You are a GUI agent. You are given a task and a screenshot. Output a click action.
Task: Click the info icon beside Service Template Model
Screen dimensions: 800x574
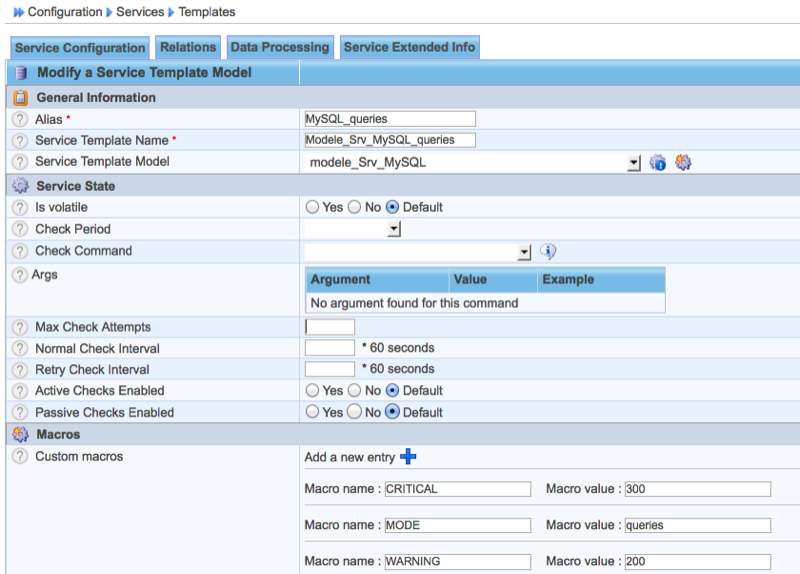tap(658, 162)
